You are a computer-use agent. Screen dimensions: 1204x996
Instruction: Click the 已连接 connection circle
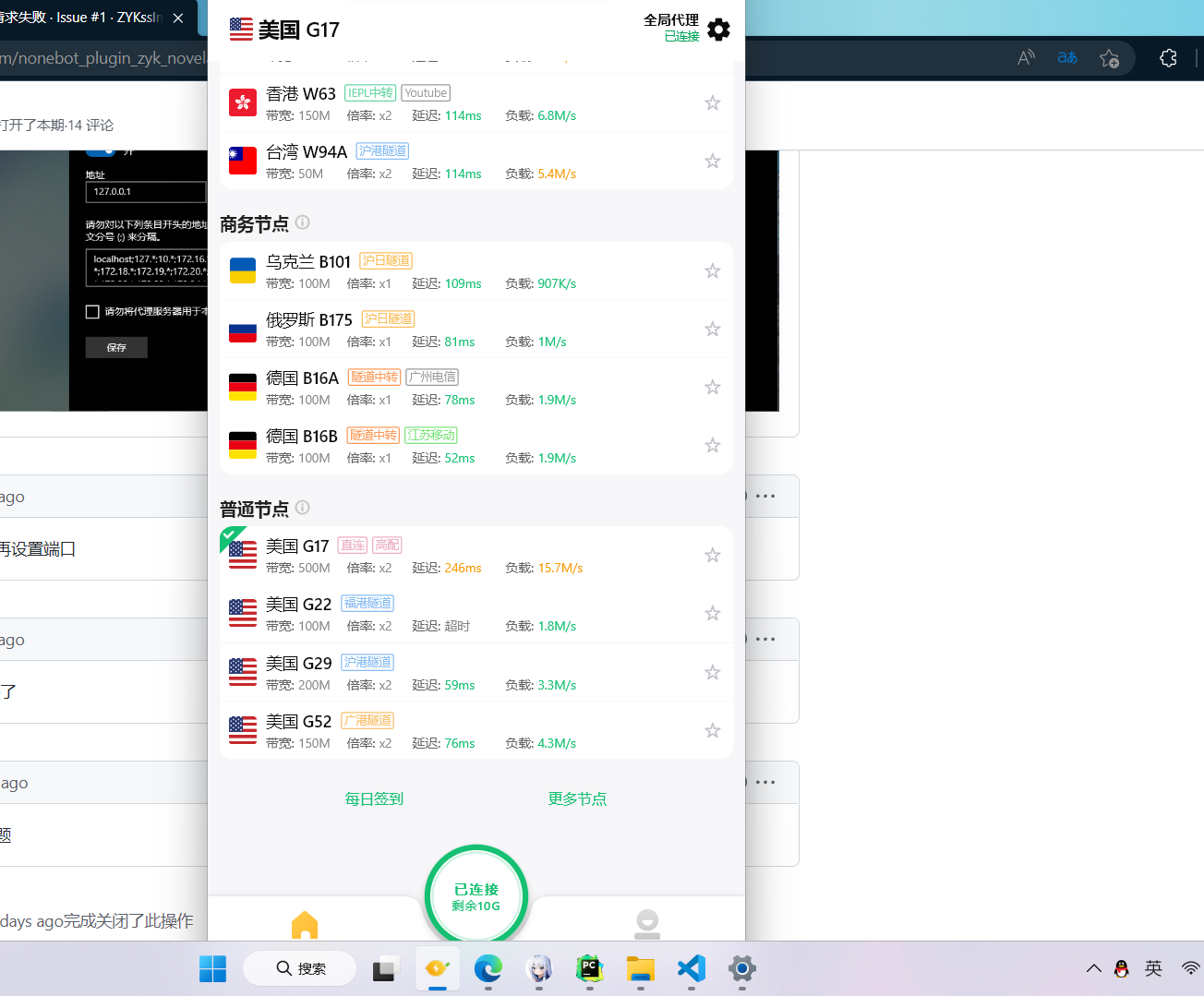pos(476,894)
